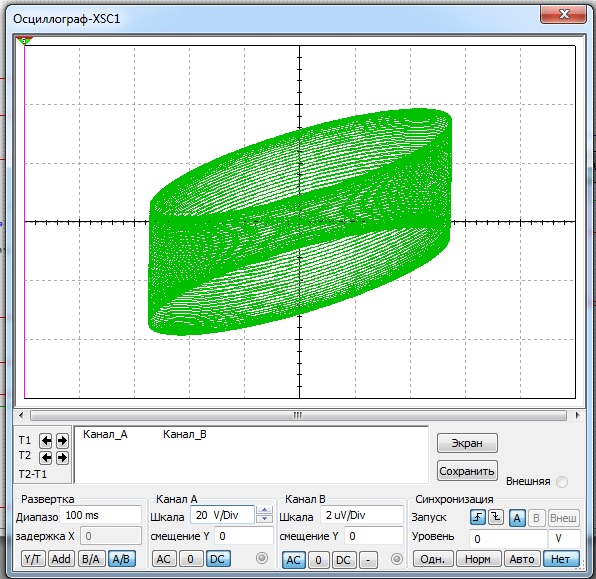This screenshot has height=579, width=596.
Task: Click the Экран button
Action: (467, 443)
